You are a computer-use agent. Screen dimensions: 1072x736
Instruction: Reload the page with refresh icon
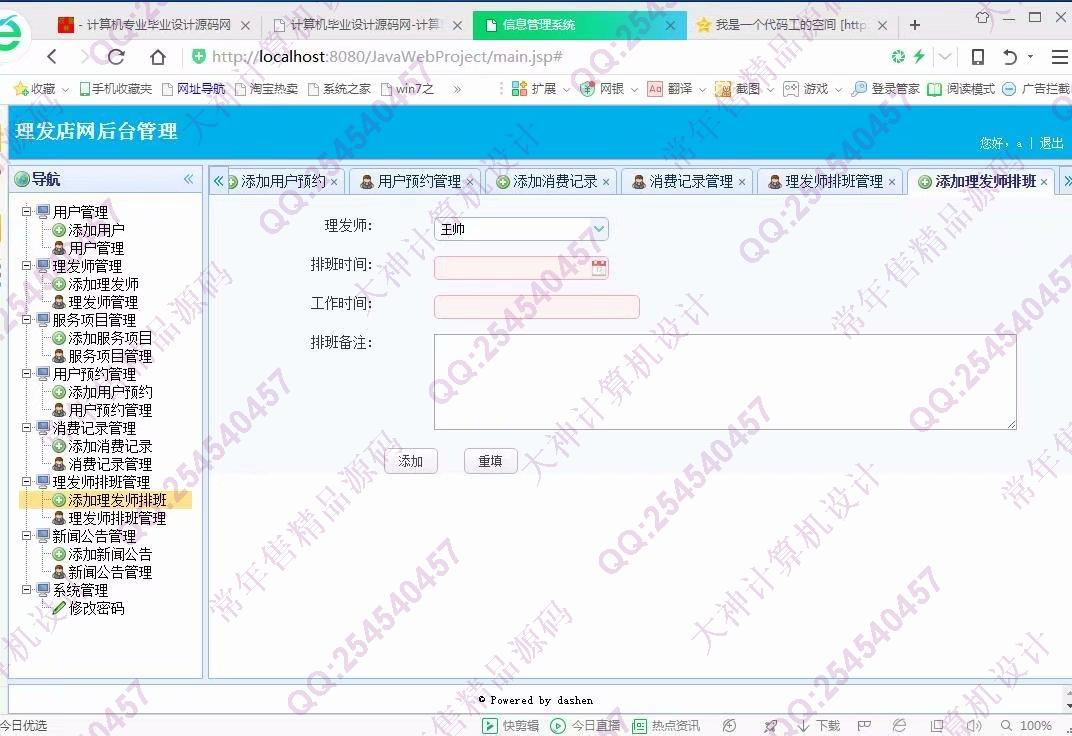pyautogui.click(x=116, y=57)
